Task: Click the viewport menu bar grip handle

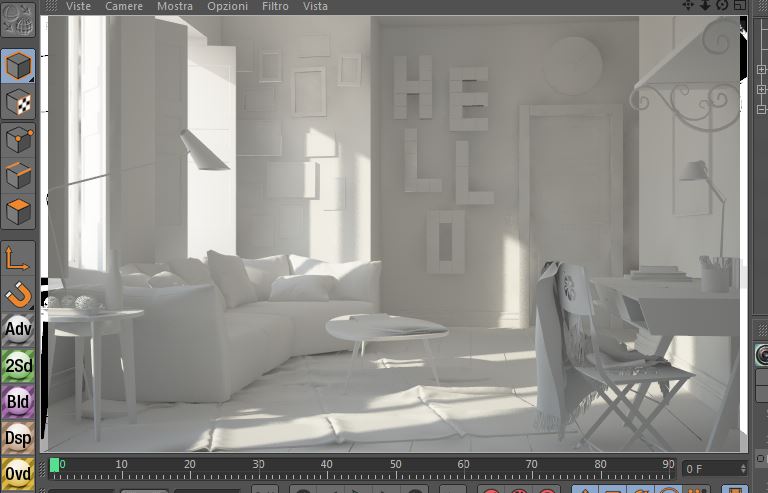Action: (x=50, y=6)
